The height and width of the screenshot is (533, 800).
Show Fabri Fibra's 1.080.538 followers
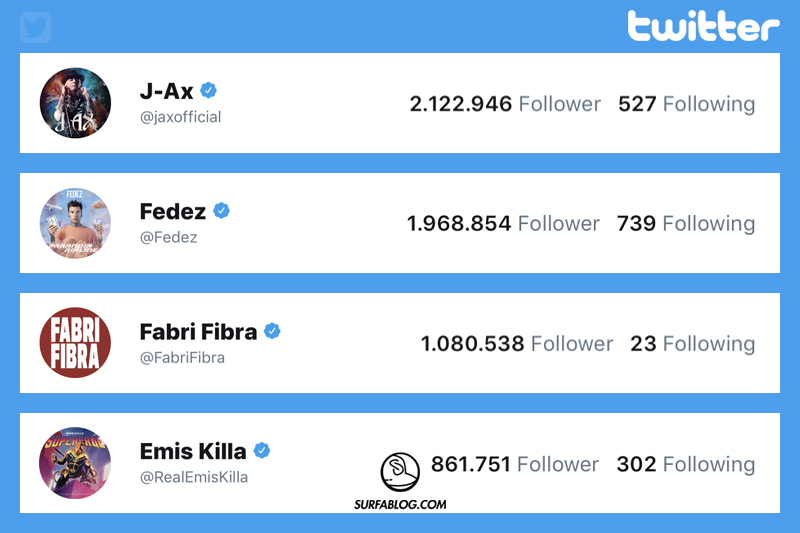(516, 344)
